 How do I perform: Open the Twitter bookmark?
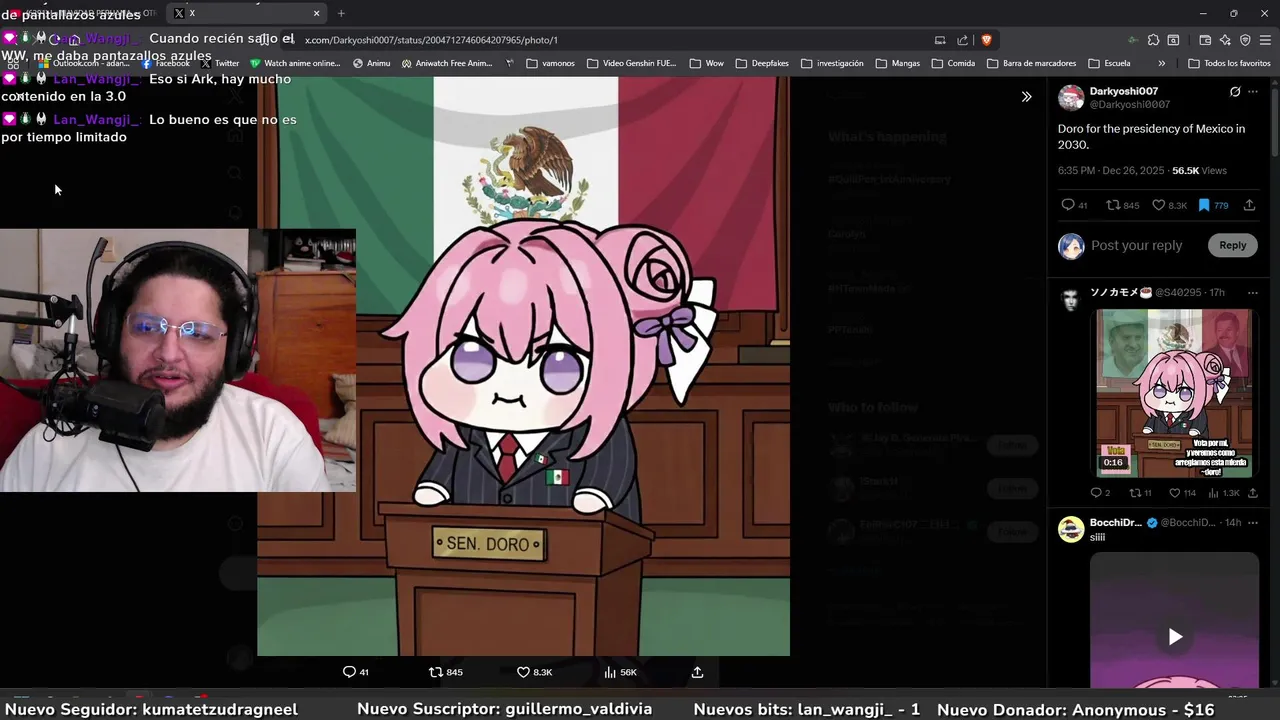point(220,63)
